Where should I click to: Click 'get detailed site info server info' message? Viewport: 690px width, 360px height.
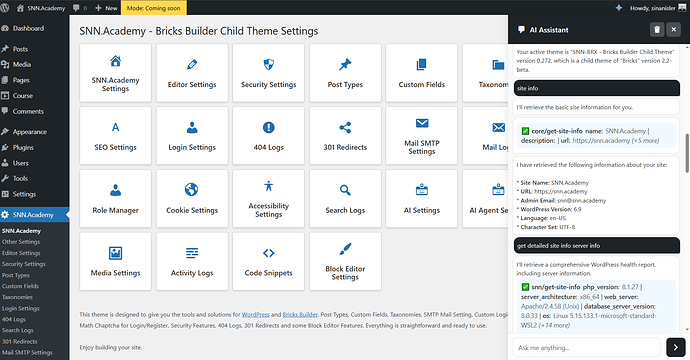click(x=597, y=246)
